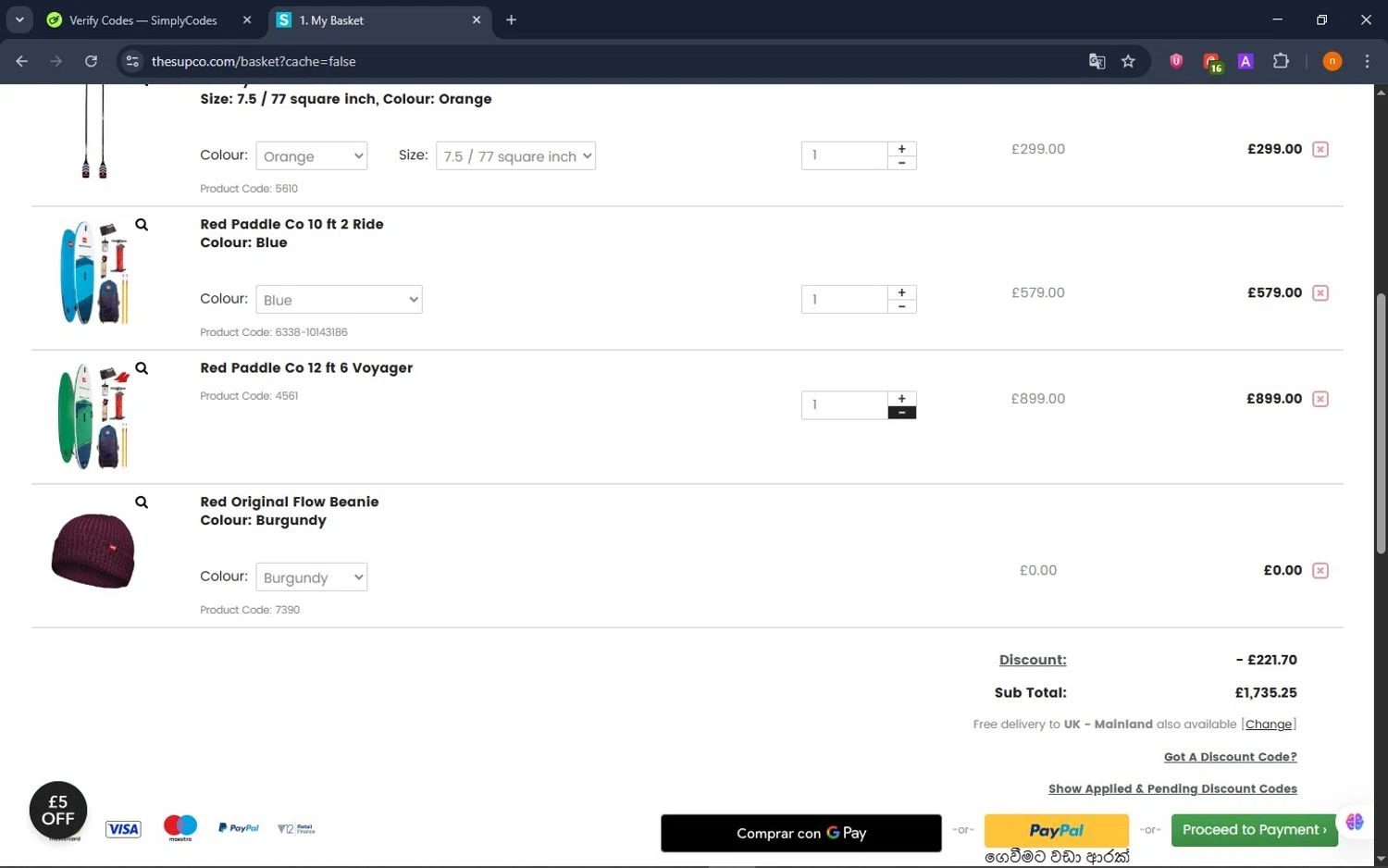Remove the £299.00 orange paddle item

click(1320, 149)
